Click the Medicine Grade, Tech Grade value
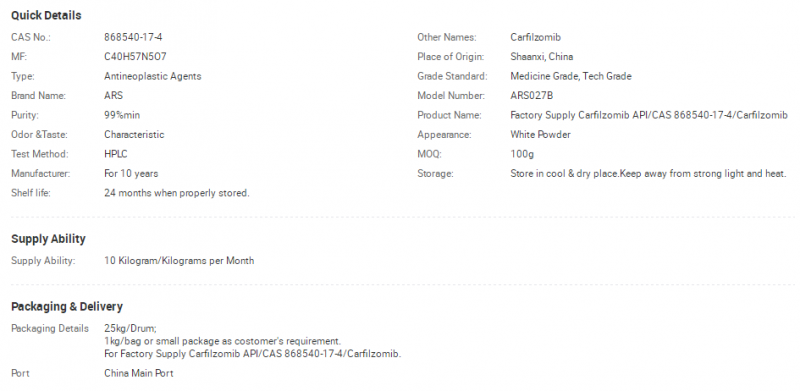This screenshot has width=800, height=391. point(571,76)
